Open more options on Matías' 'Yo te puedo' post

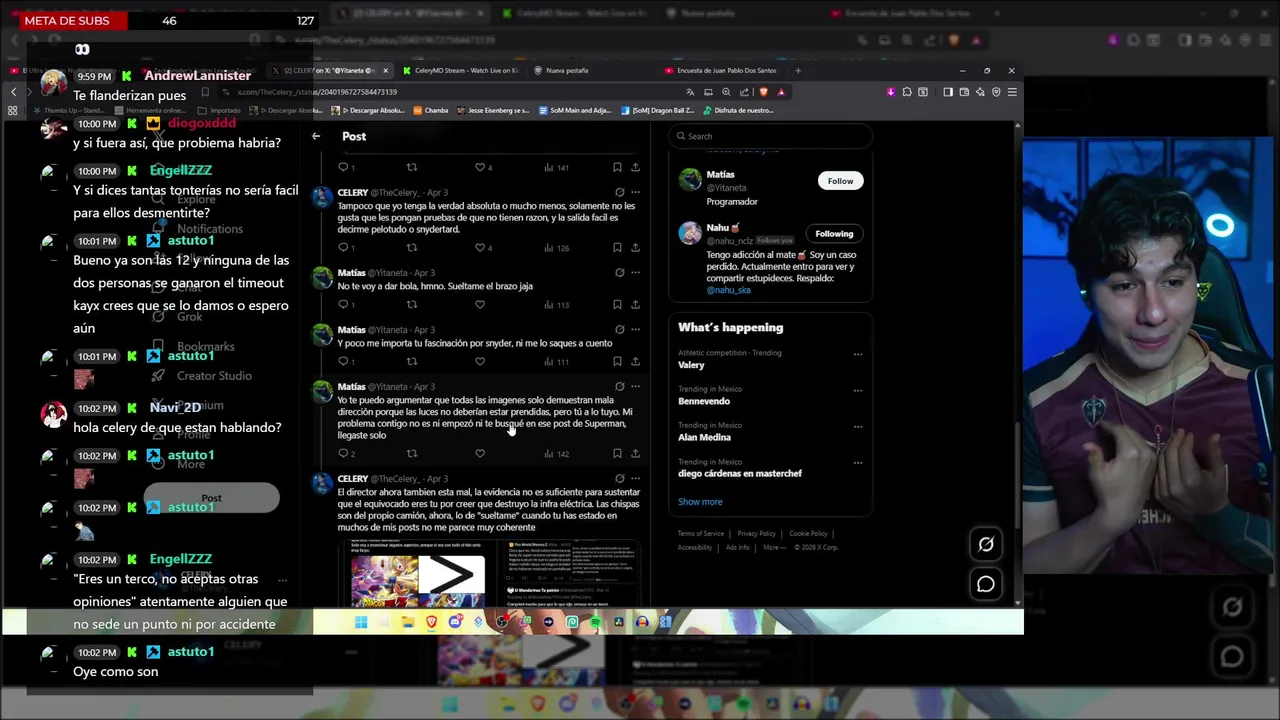pos(635,386)
